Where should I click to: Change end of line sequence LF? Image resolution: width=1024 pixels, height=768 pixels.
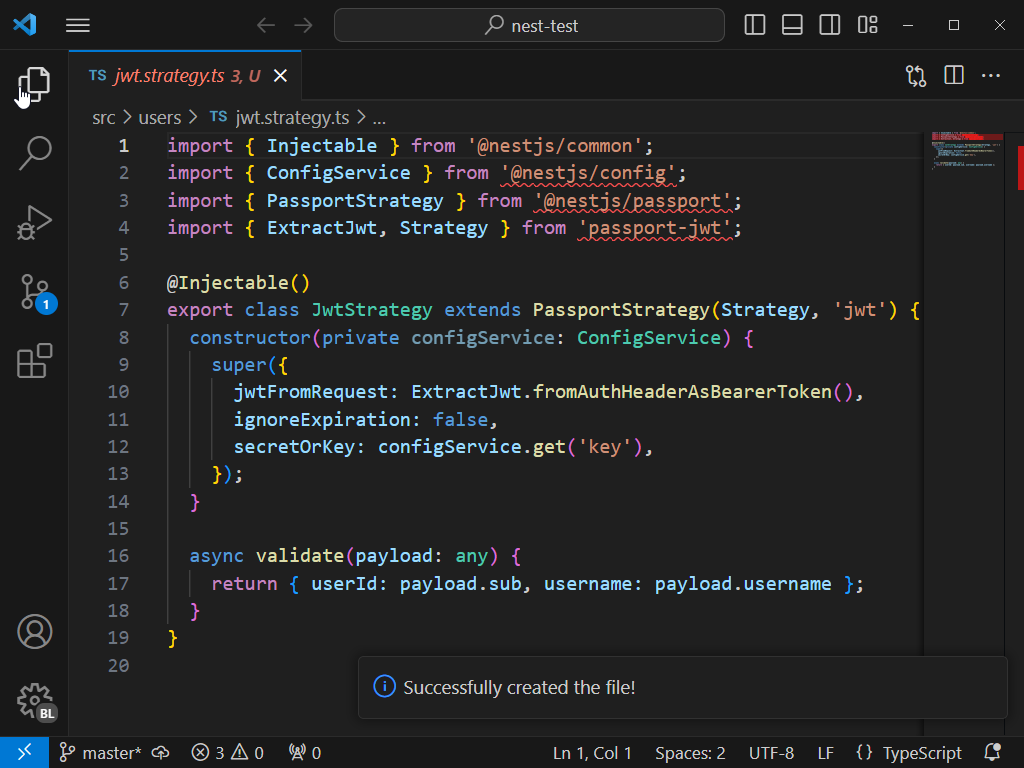(x=825, y=753)
